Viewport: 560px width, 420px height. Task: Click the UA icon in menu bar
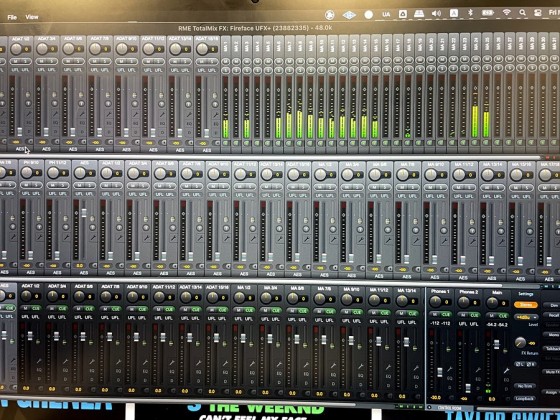click(386, 14)
